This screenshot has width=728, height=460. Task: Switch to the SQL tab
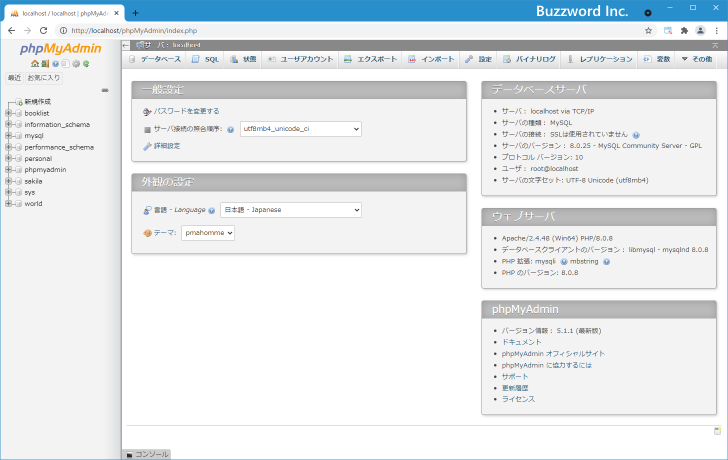pyautogui.click(x=205, y=60)
